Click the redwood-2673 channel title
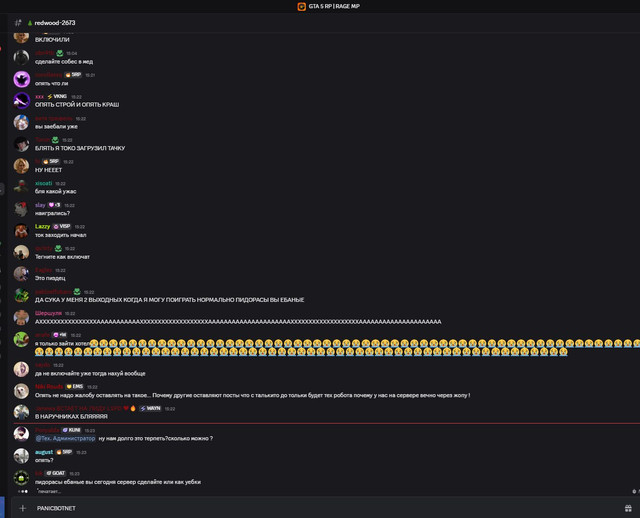 point(54,22)
